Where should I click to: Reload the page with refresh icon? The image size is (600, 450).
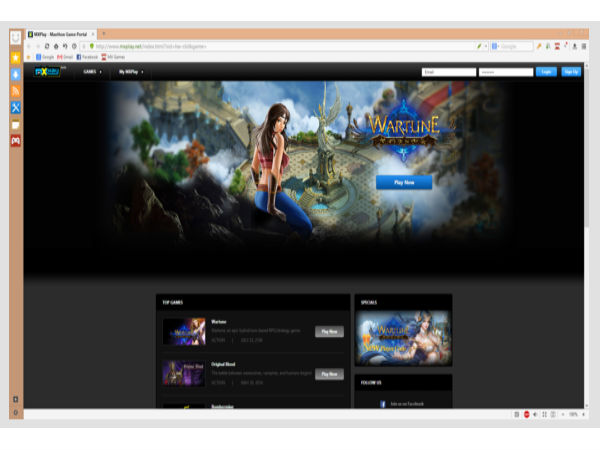47,46
